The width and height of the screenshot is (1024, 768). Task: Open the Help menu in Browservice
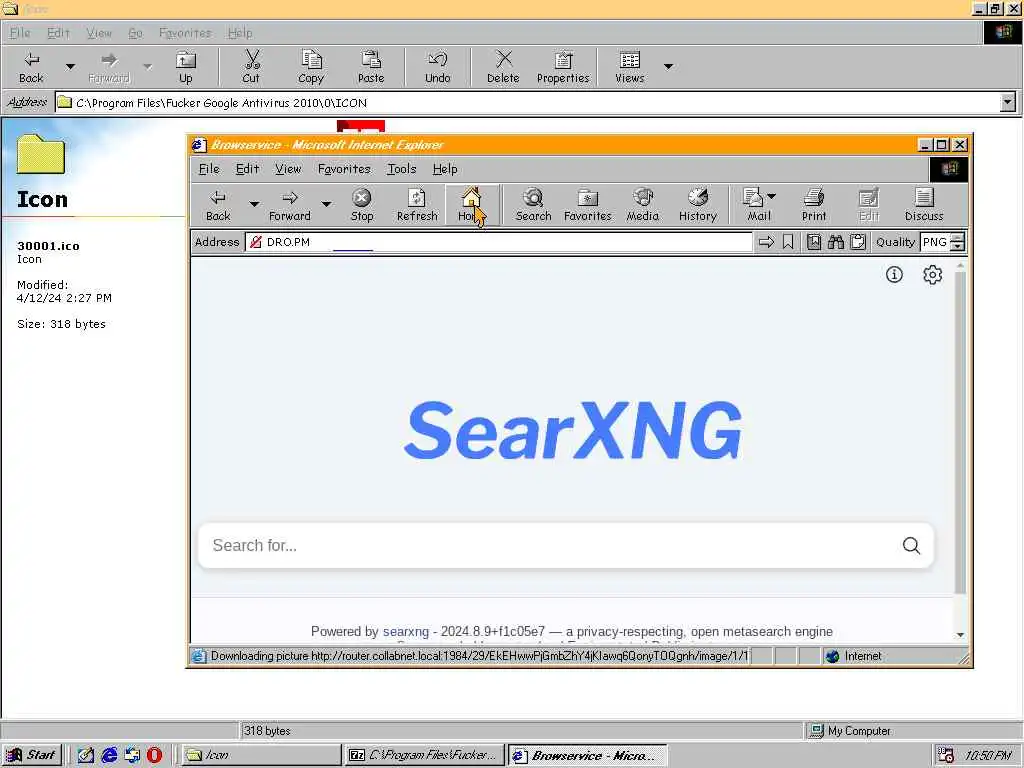pos(445,169)
